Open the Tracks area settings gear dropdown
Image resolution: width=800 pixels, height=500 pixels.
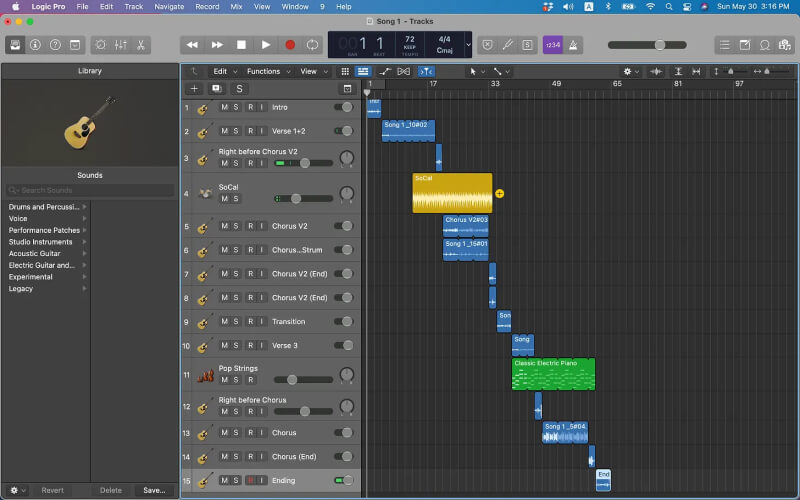[x=631, y=71]
